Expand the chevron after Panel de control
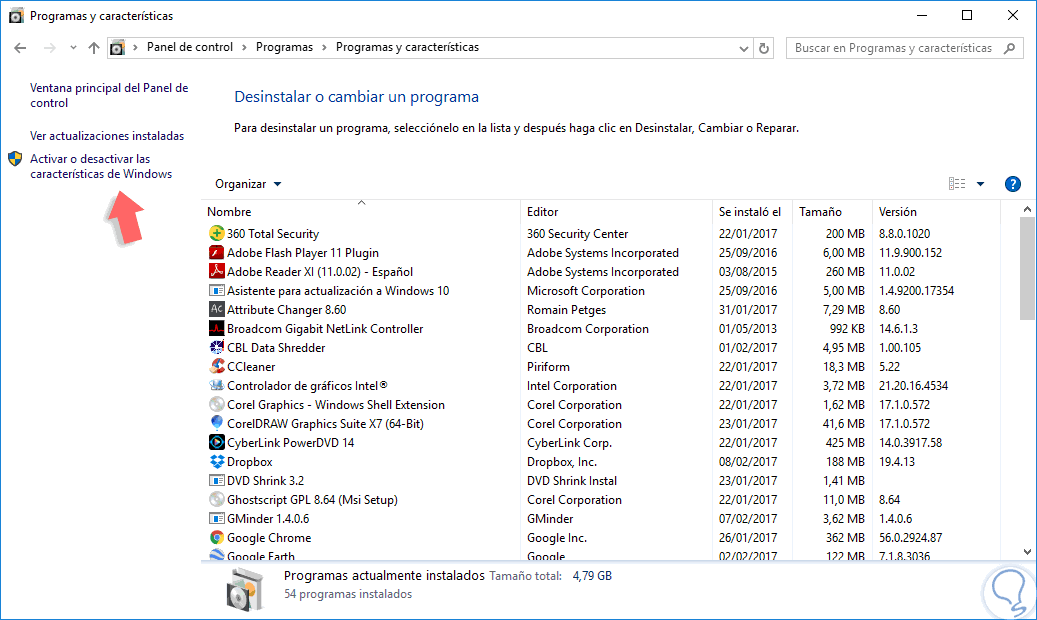Screen dimensions: 1037x620 click(x=244, y=48)
